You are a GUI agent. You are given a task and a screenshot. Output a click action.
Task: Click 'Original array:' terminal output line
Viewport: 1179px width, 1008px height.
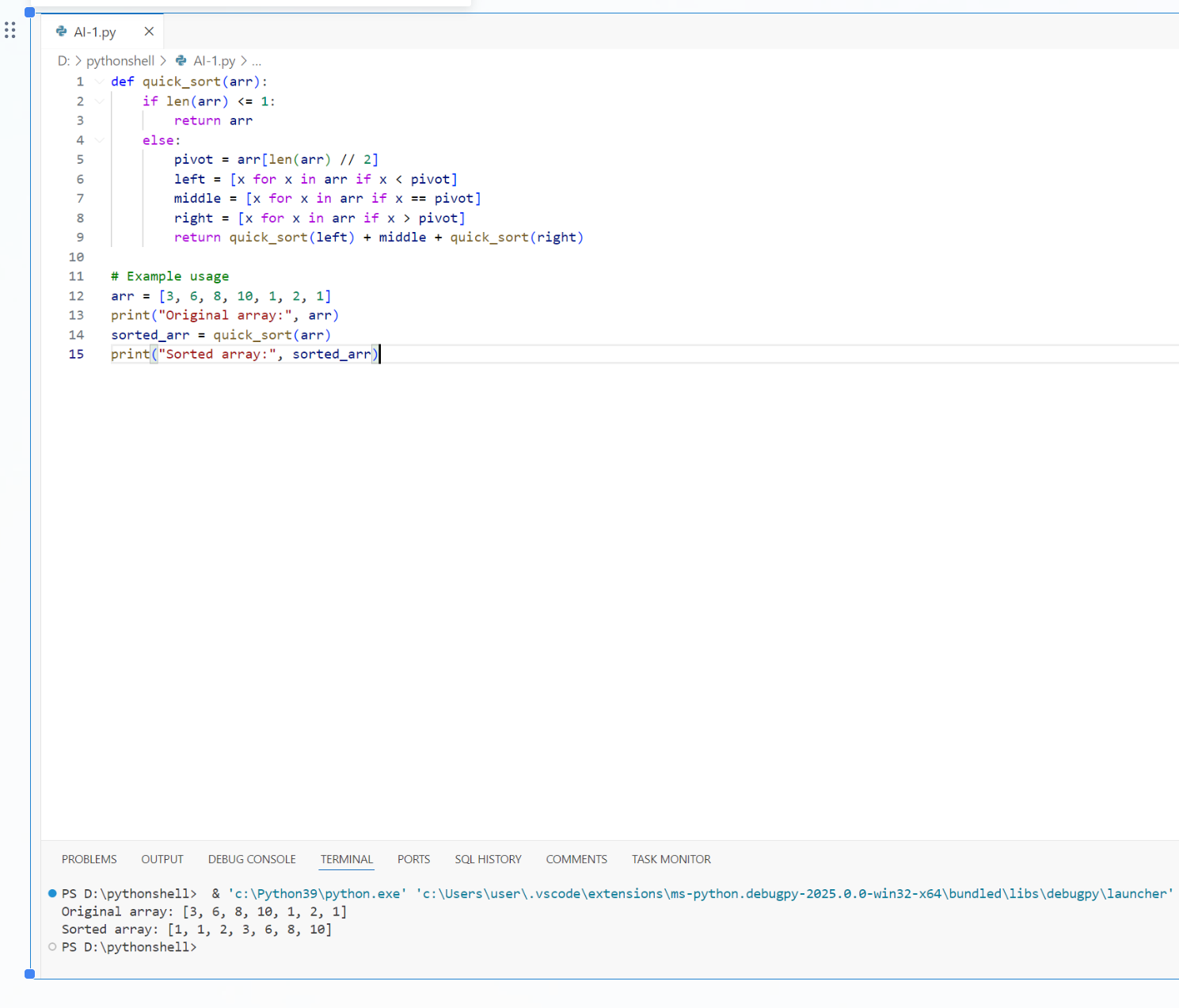click(204, 911)
